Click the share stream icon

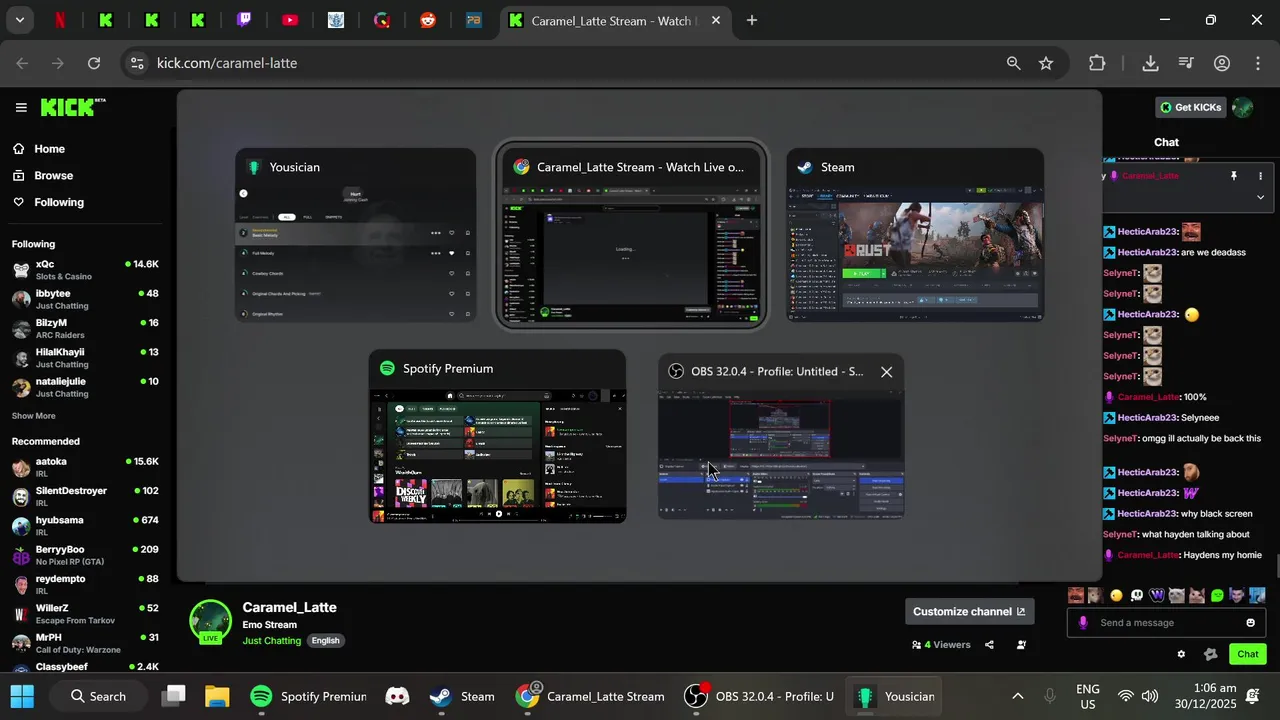(x=989, y=645)
